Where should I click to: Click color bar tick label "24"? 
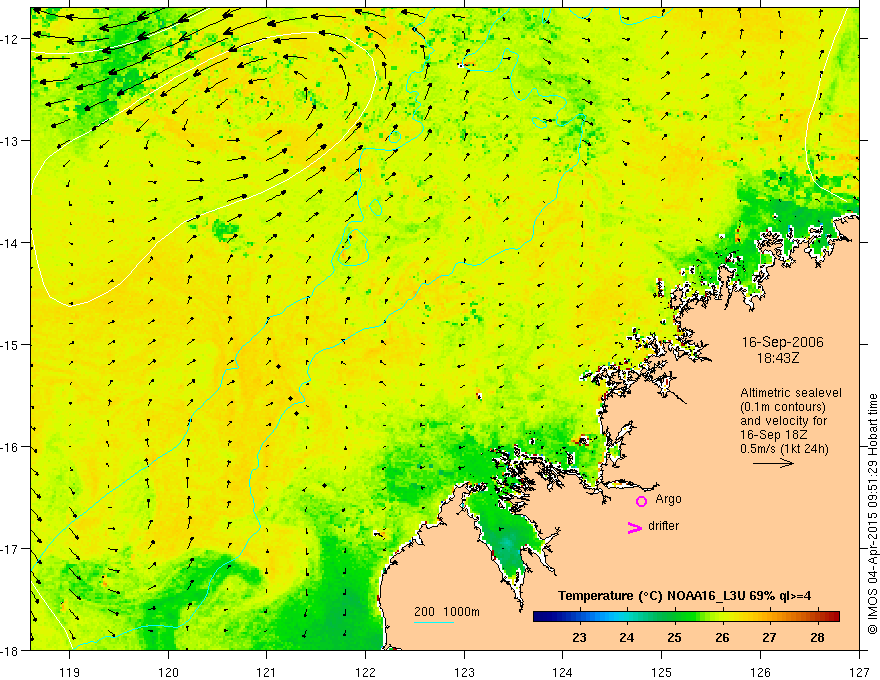(x=627, y=637)
